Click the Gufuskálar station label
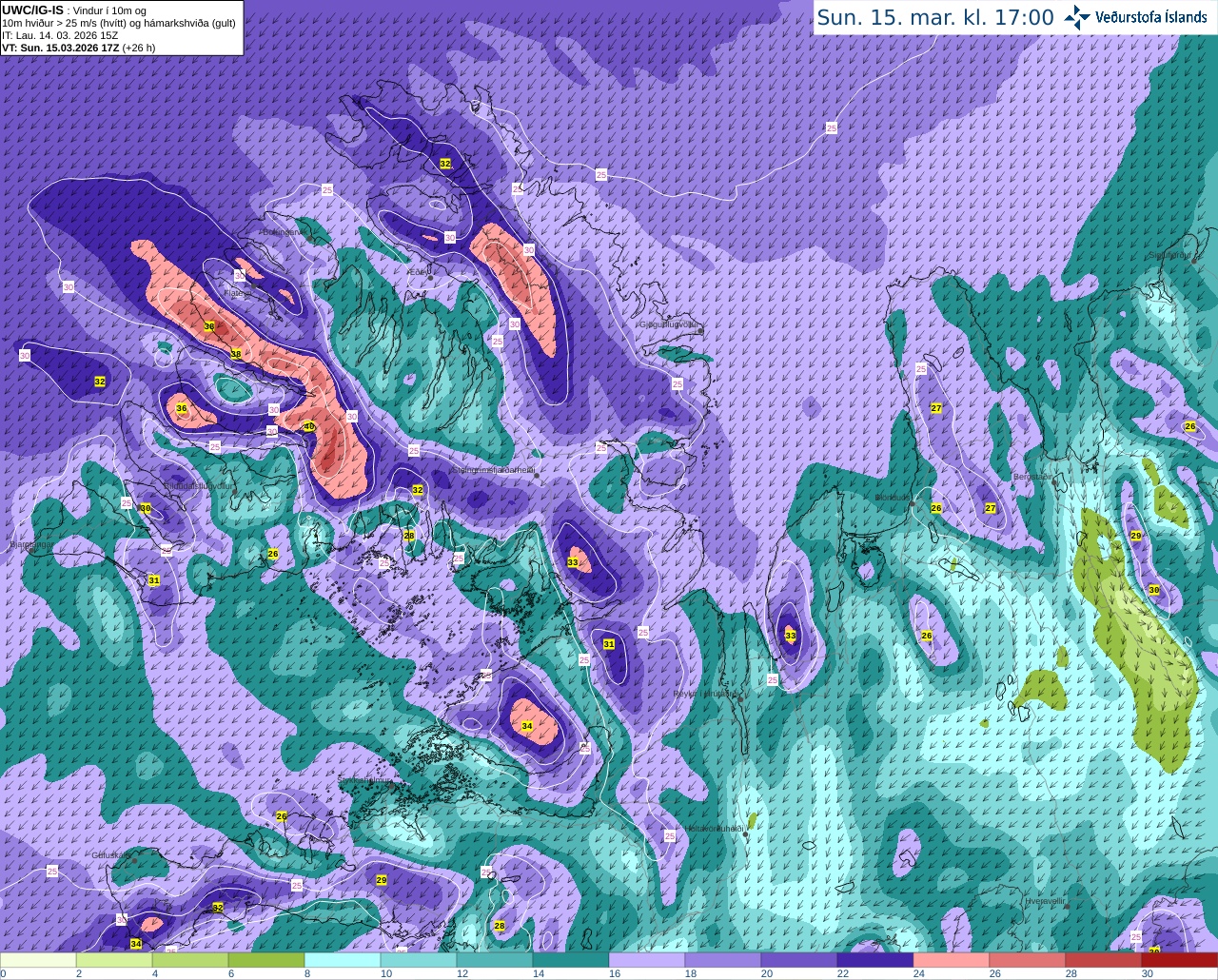1218x980 pixels. 111,854
